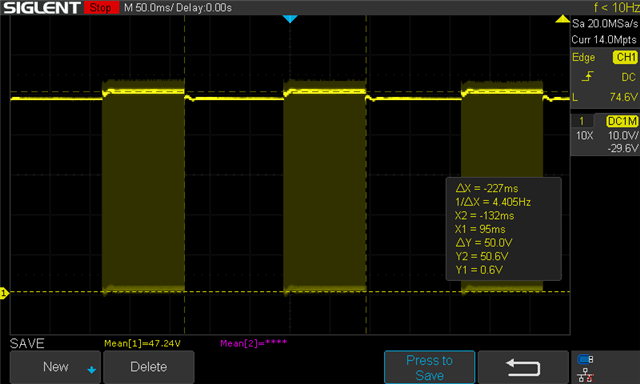640x384 pixels.
Task: Click Press to Save softkey
Action: (x=429, y=367)
